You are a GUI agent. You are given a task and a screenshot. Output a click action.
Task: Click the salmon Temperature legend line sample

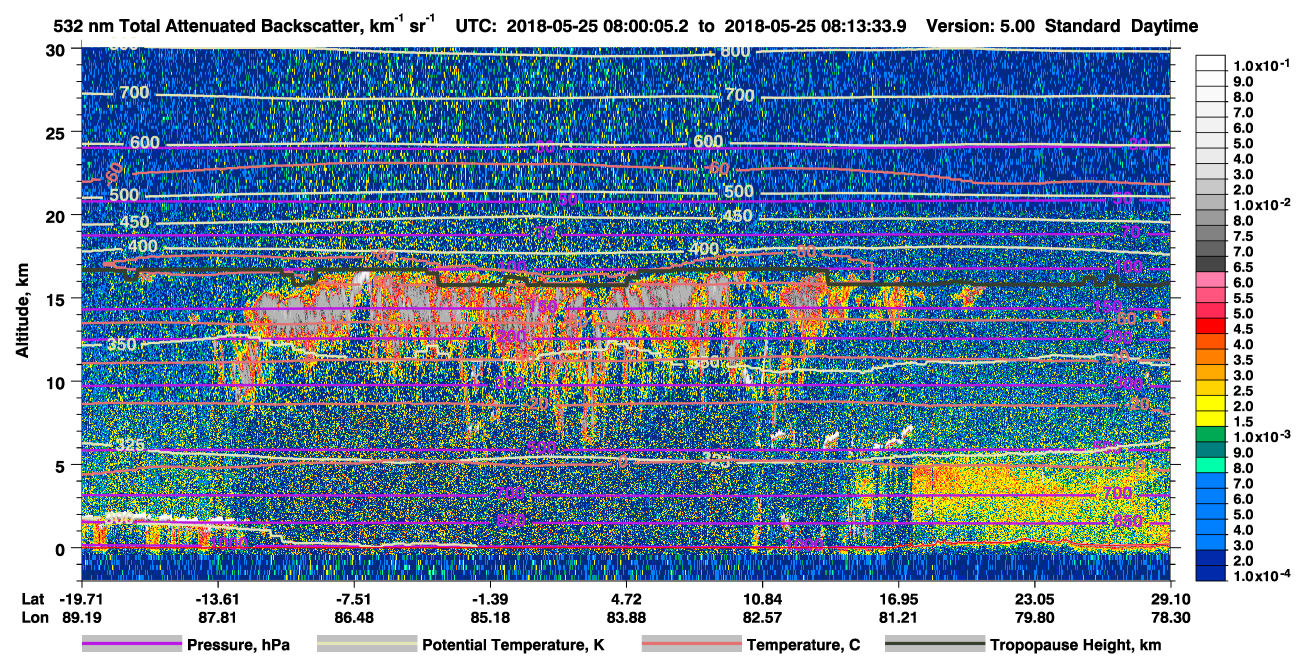(x=691, y=645)
